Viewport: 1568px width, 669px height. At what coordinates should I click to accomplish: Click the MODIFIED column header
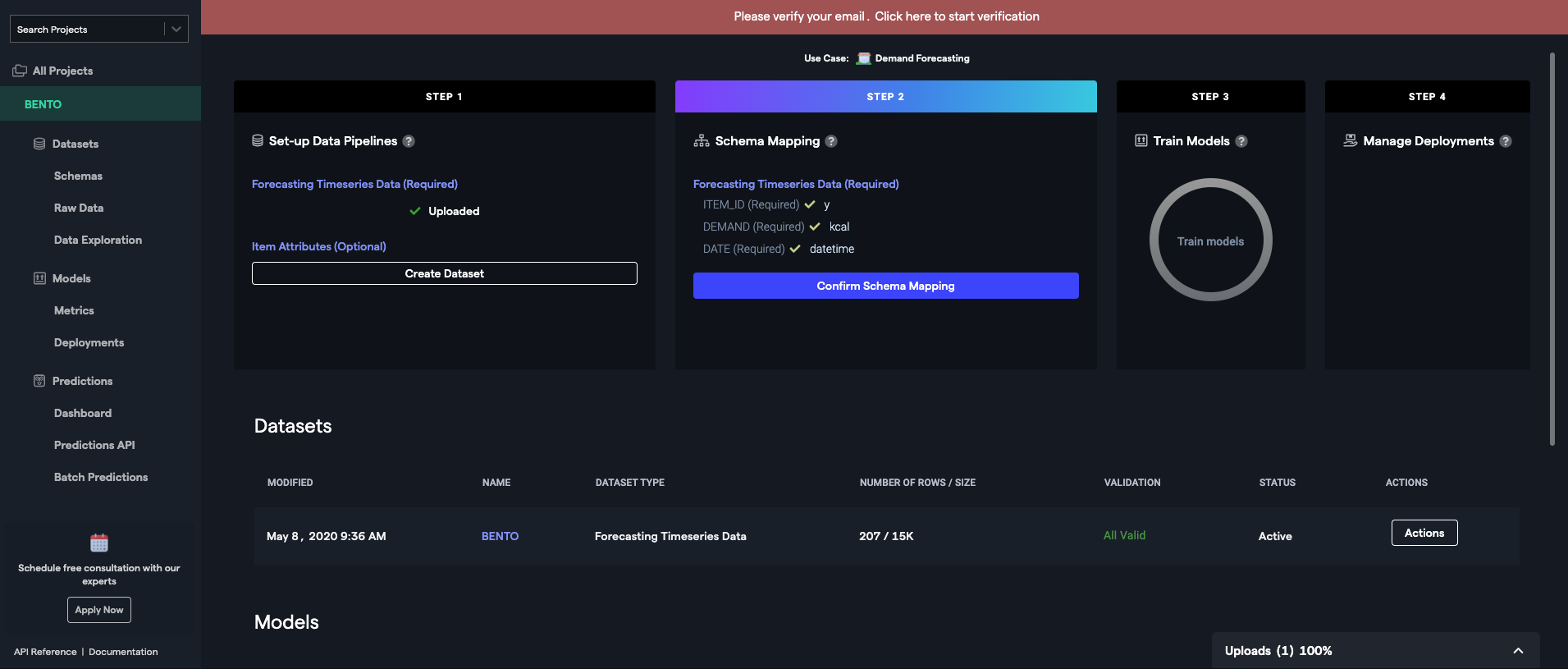click(290, 483)
